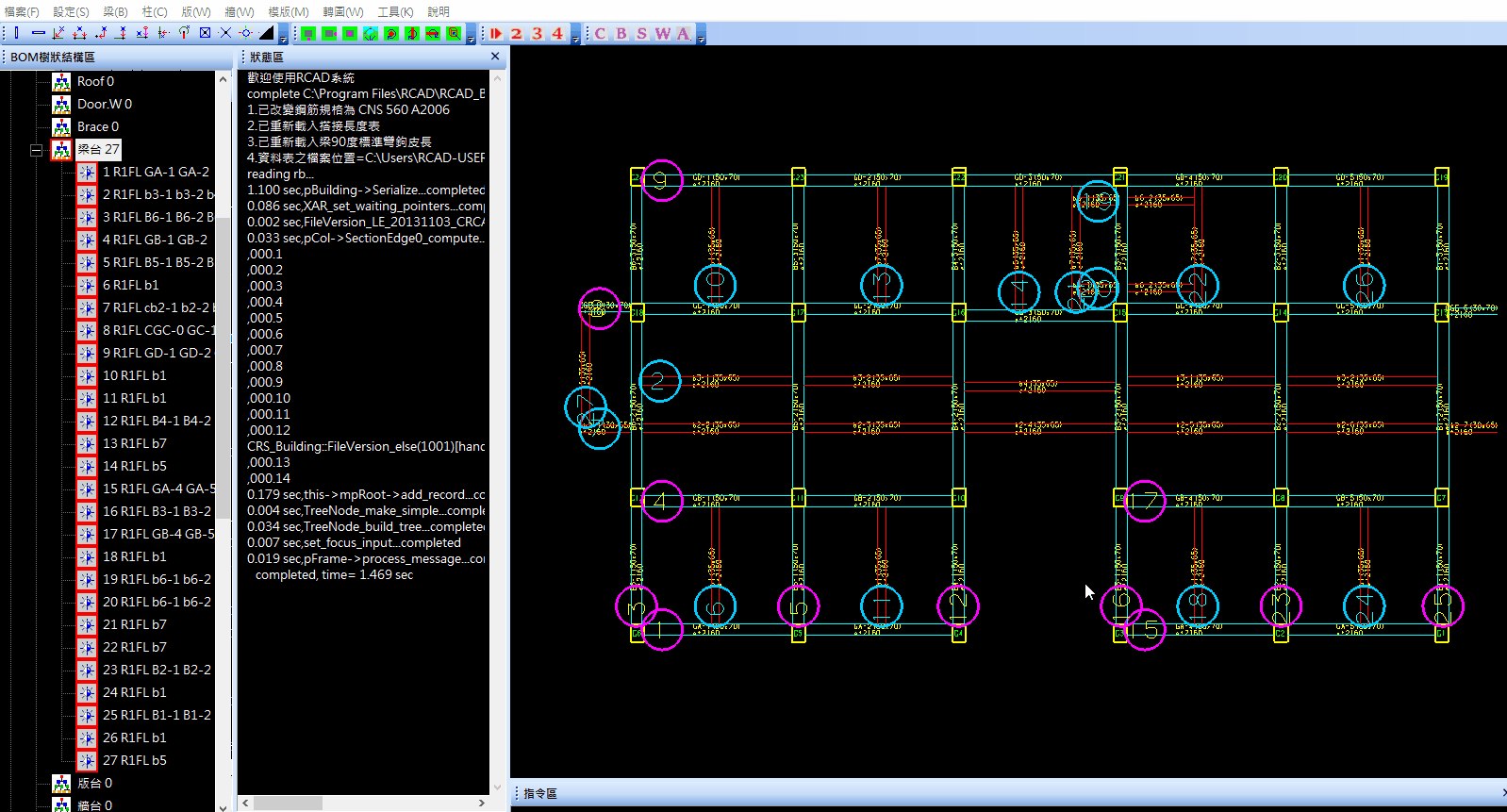Screen dimensions: 1507x812
Task: Click the cyan circle 2 beam marker
Action: pyautogui.click(x=659, y=381)
